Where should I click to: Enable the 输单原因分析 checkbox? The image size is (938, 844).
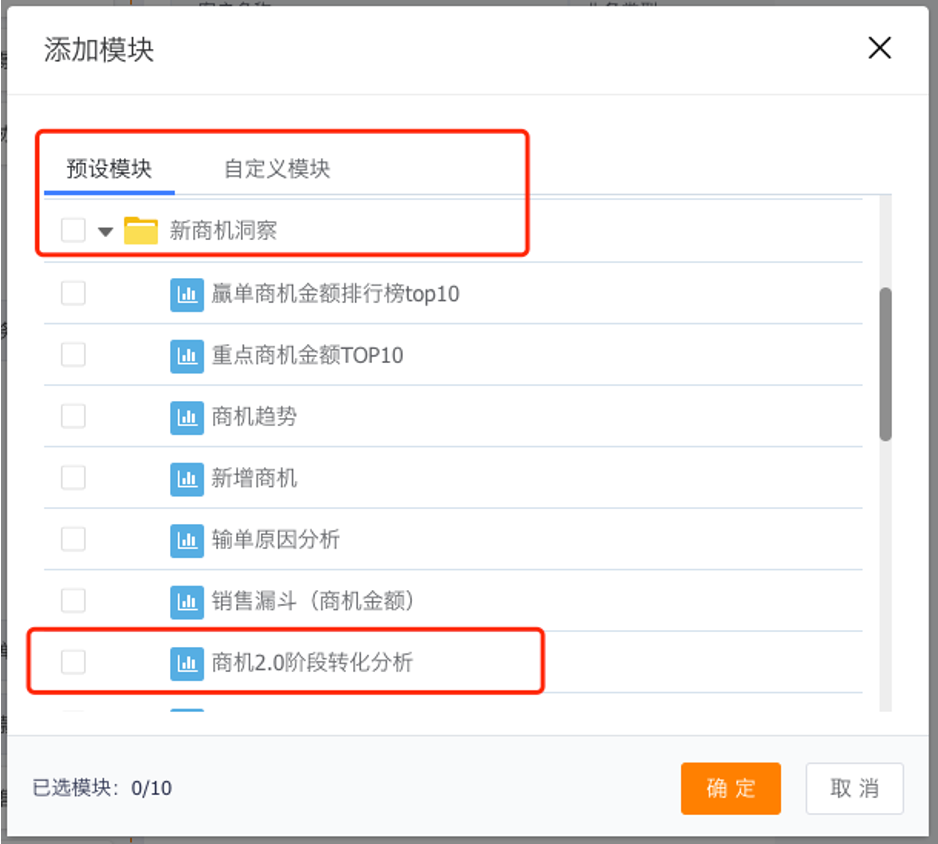(x=73, y=540)
